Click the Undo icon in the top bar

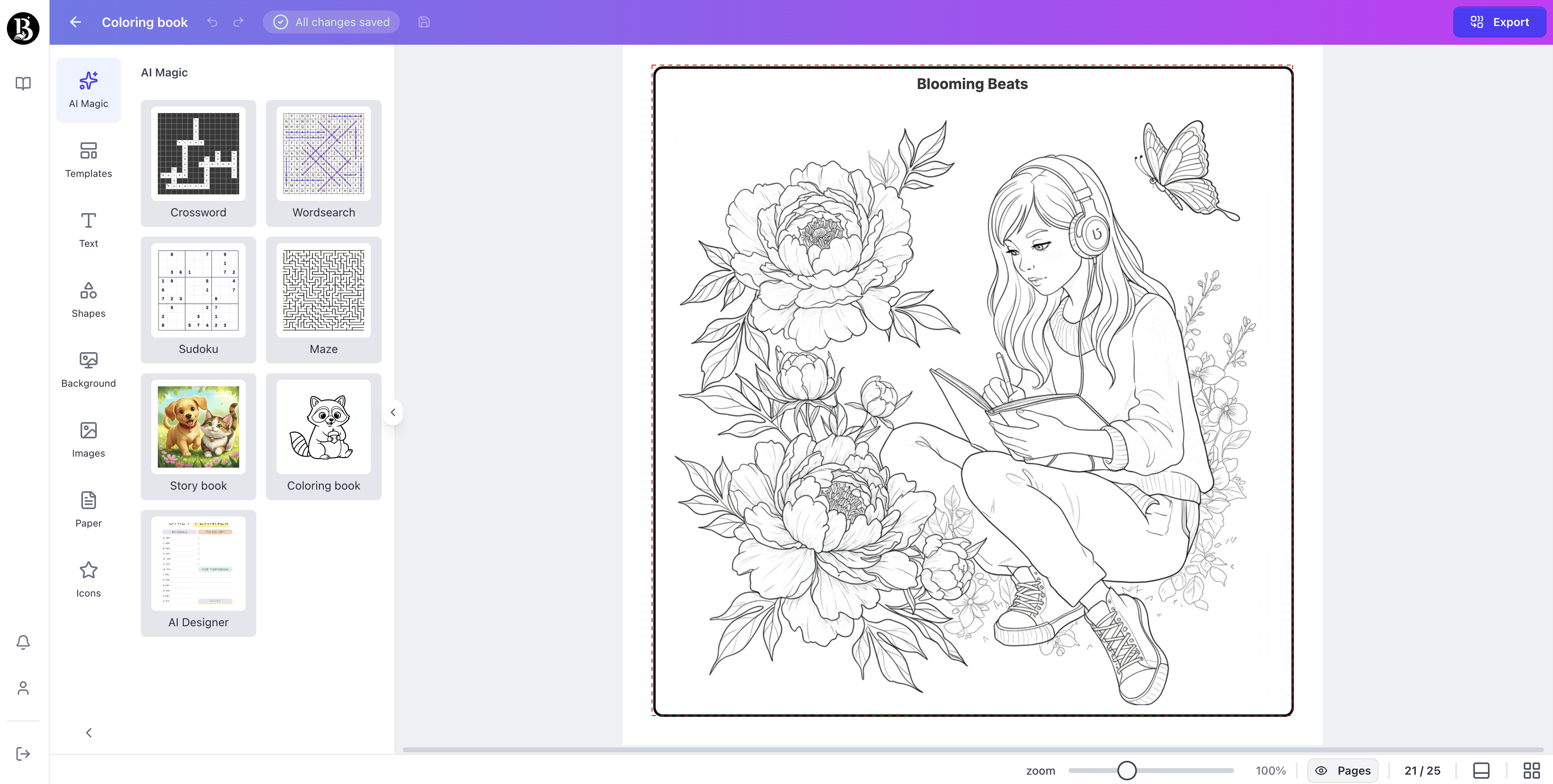212,22
